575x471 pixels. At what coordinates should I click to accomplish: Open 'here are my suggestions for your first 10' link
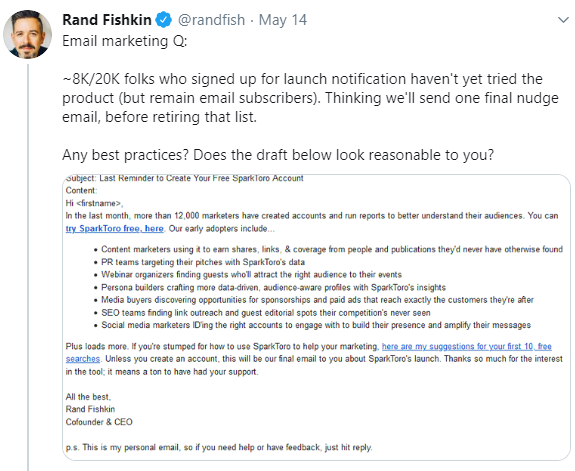point(466,346)
